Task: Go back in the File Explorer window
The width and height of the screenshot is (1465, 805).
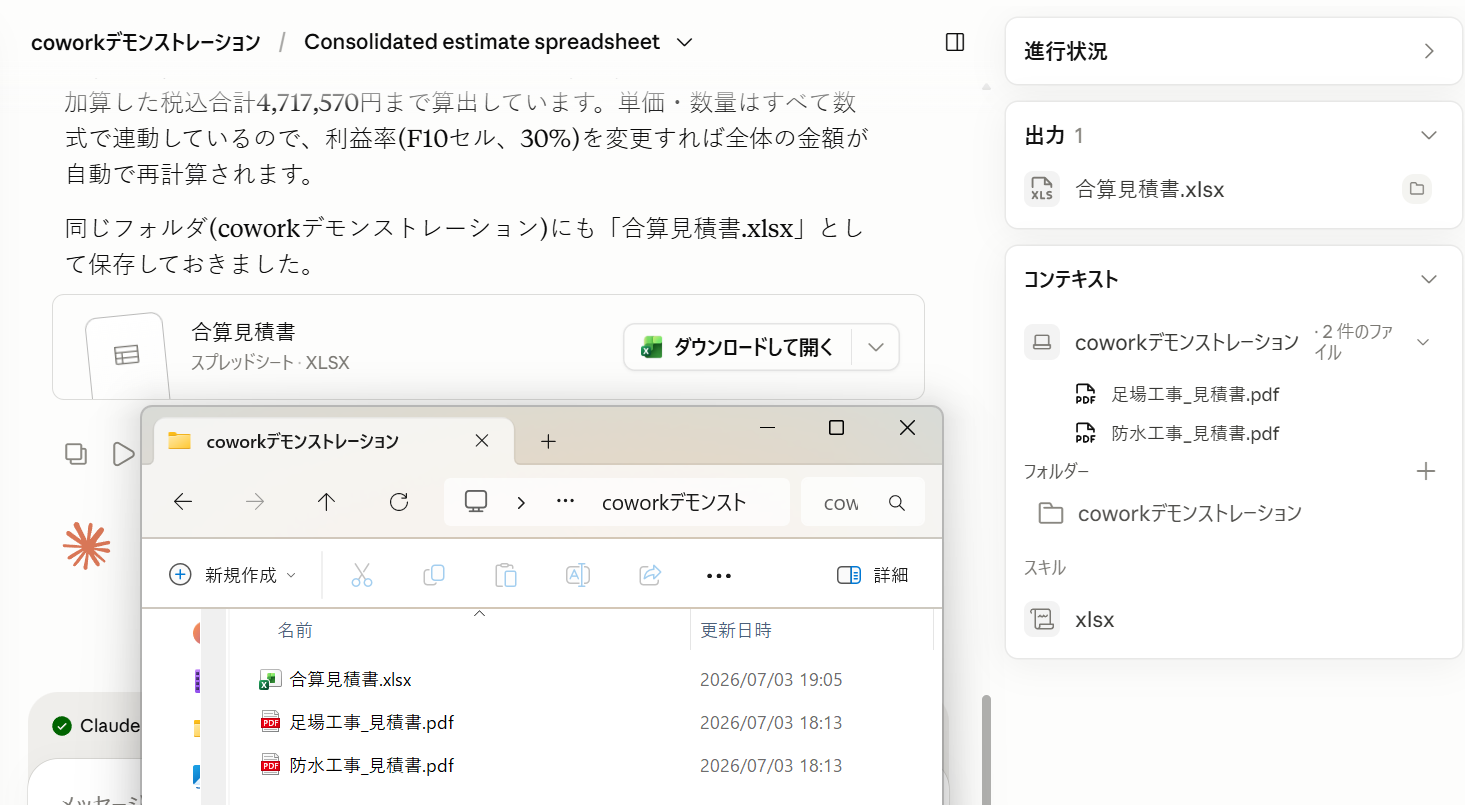Action: pyautogui.click(x=183, y=502)
